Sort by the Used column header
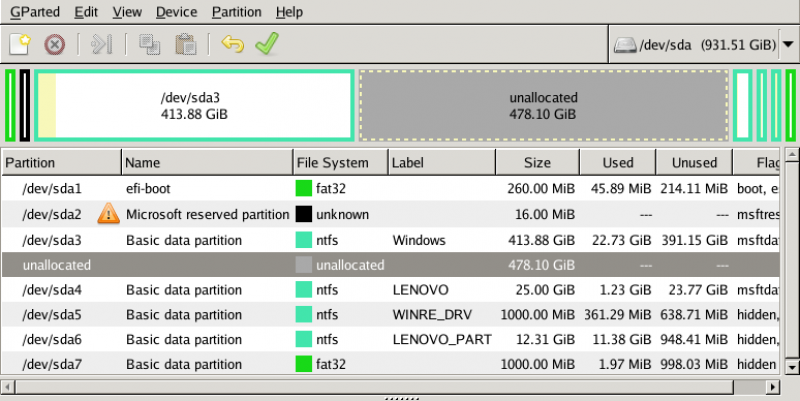Viewport: 800px width, 401px height. coord(618,163)
